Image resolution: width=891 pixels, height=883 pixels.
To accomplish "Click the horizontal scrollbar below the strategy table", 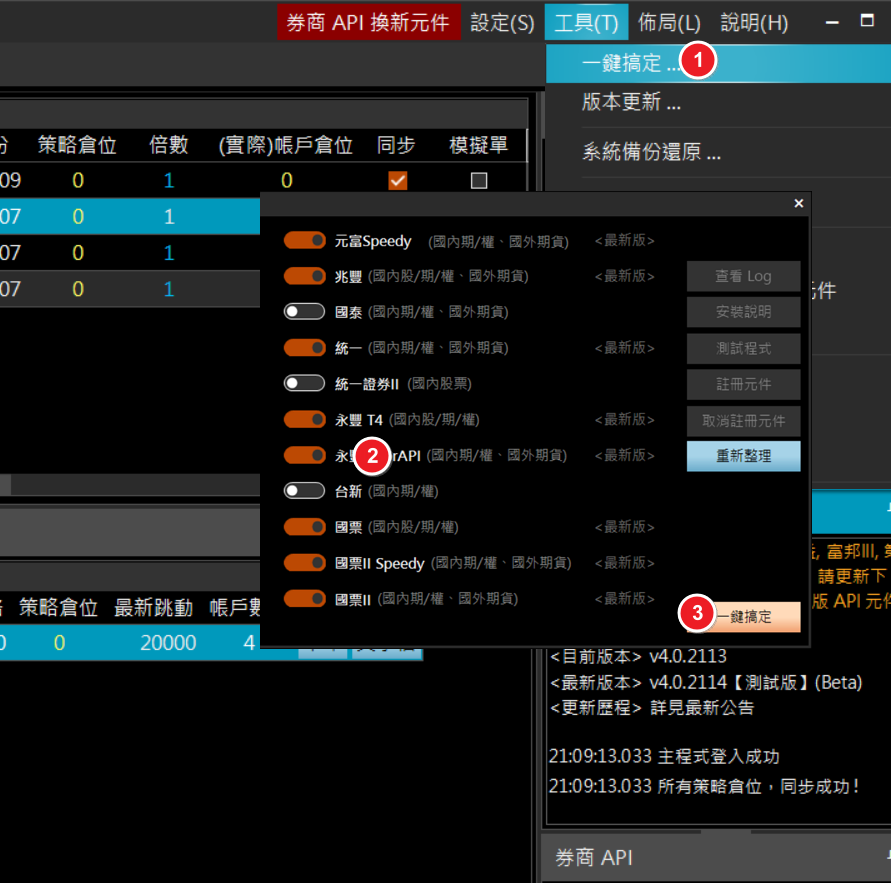I will (130, 485).
